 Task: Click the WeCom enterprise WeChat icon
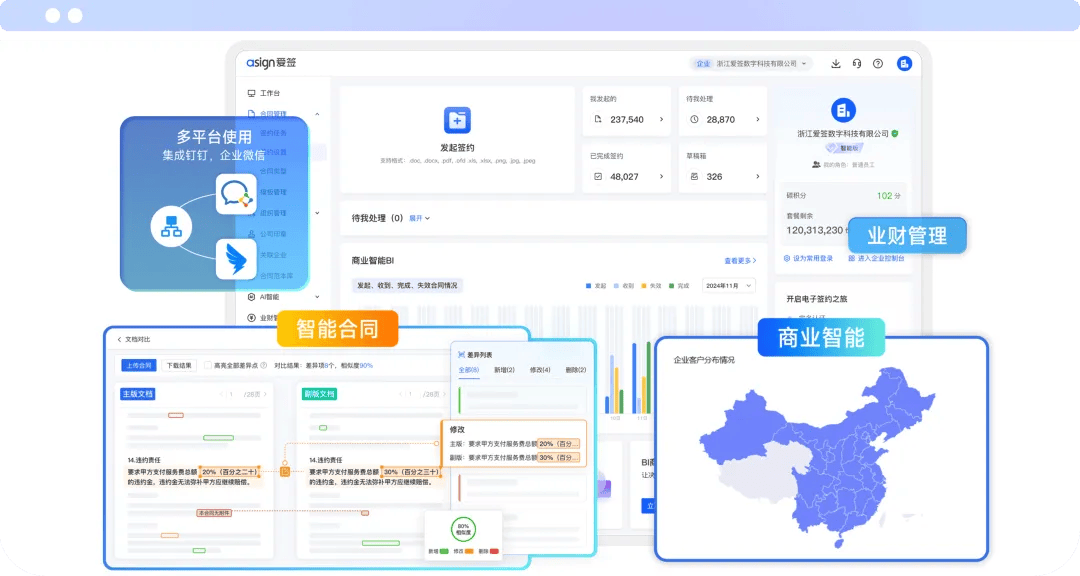pos(237,193)
